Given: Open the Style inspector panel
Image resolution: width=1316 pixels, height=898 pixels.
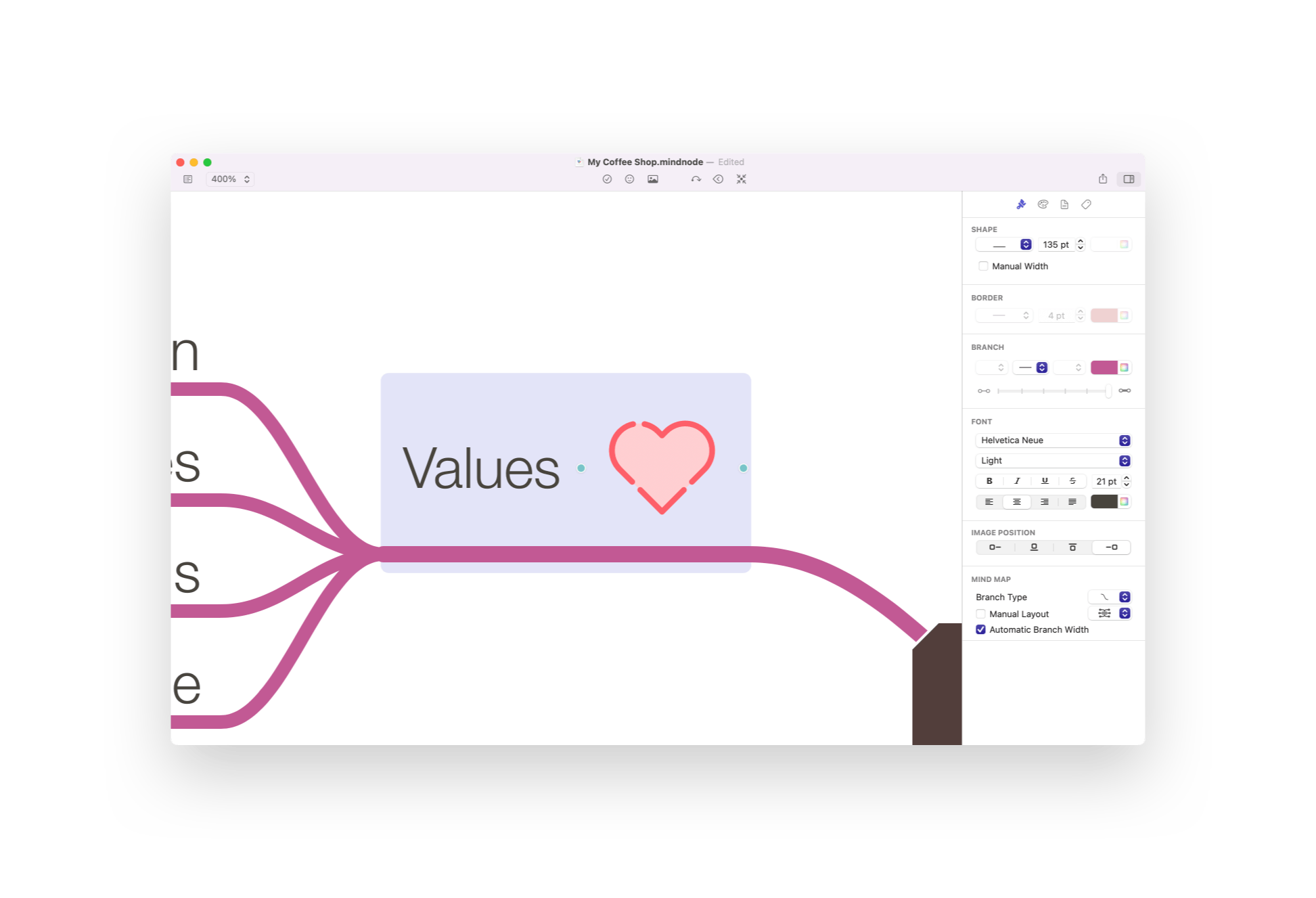Looking at the screenshot, I should click(1020, 204).
